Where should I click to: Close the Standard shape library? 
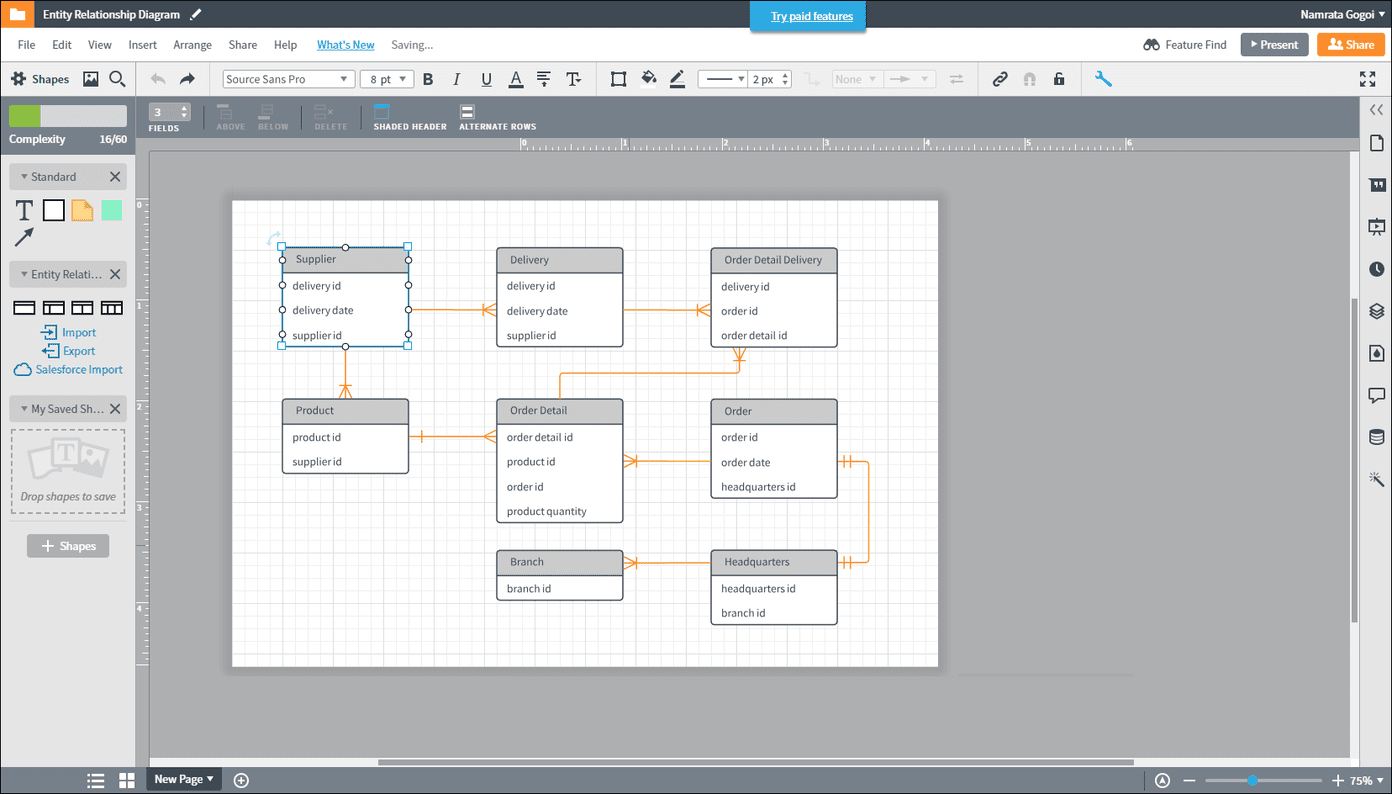point(115,177)
